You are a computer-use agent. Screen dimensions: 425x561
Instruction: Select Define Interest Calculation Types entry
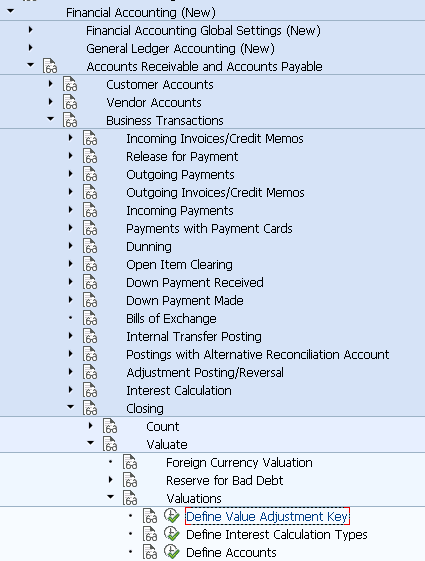277,535
